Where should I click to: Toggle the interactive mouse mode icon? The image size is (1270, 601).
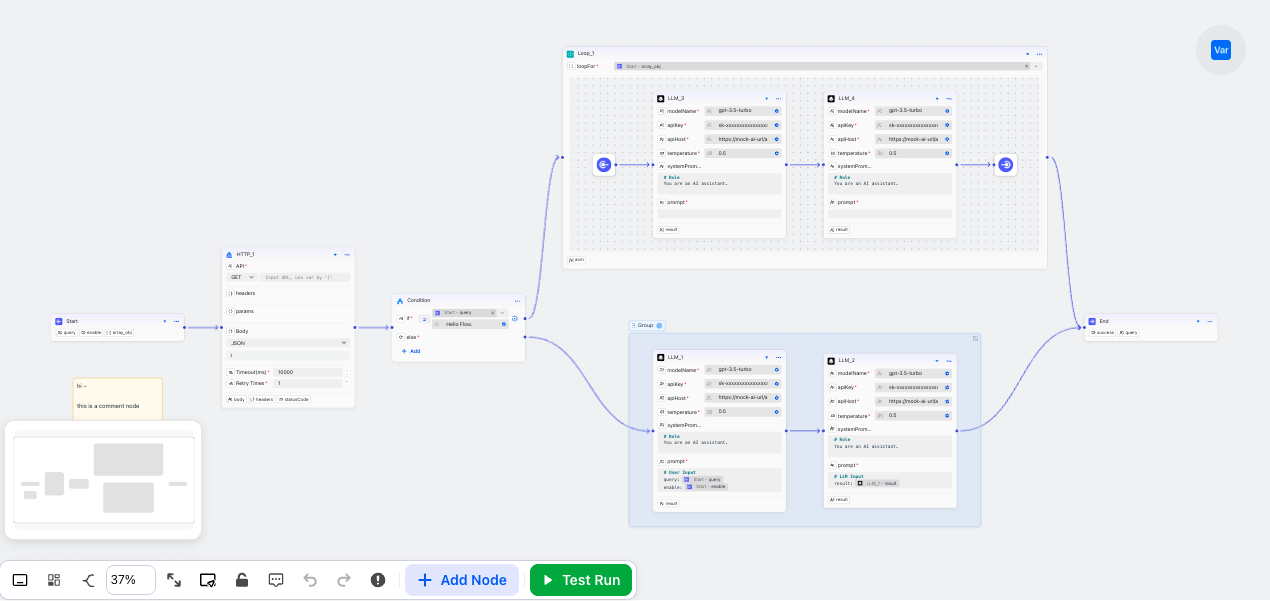[x=20, y=580]
